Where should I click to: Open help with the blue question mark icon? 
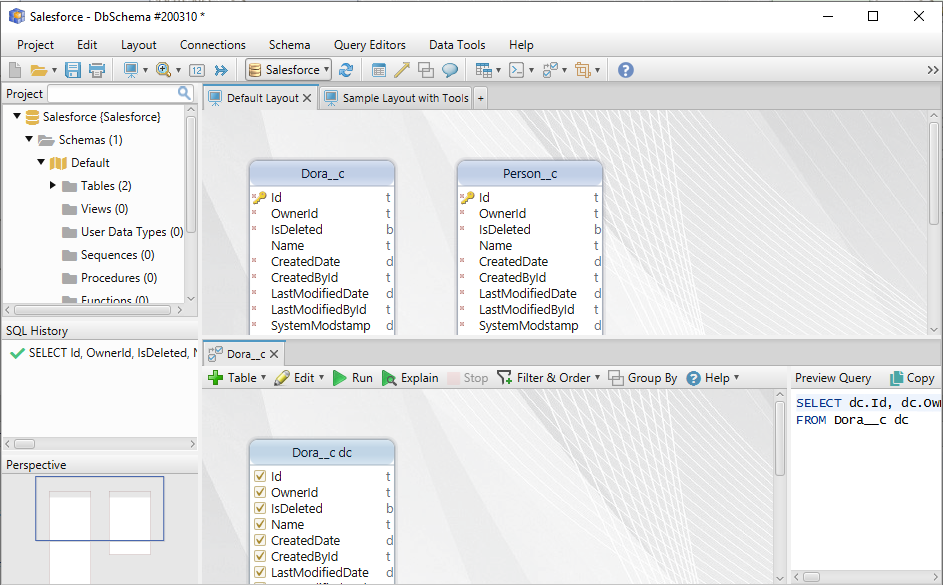625,70
